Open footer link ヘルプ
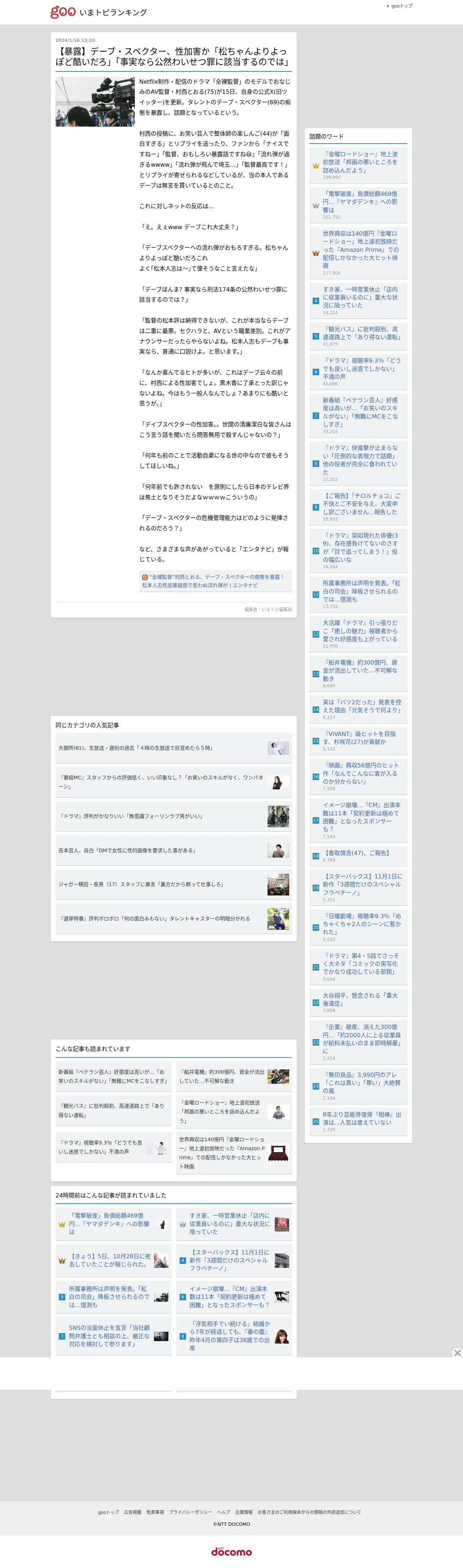 [x=224, y=1512]
